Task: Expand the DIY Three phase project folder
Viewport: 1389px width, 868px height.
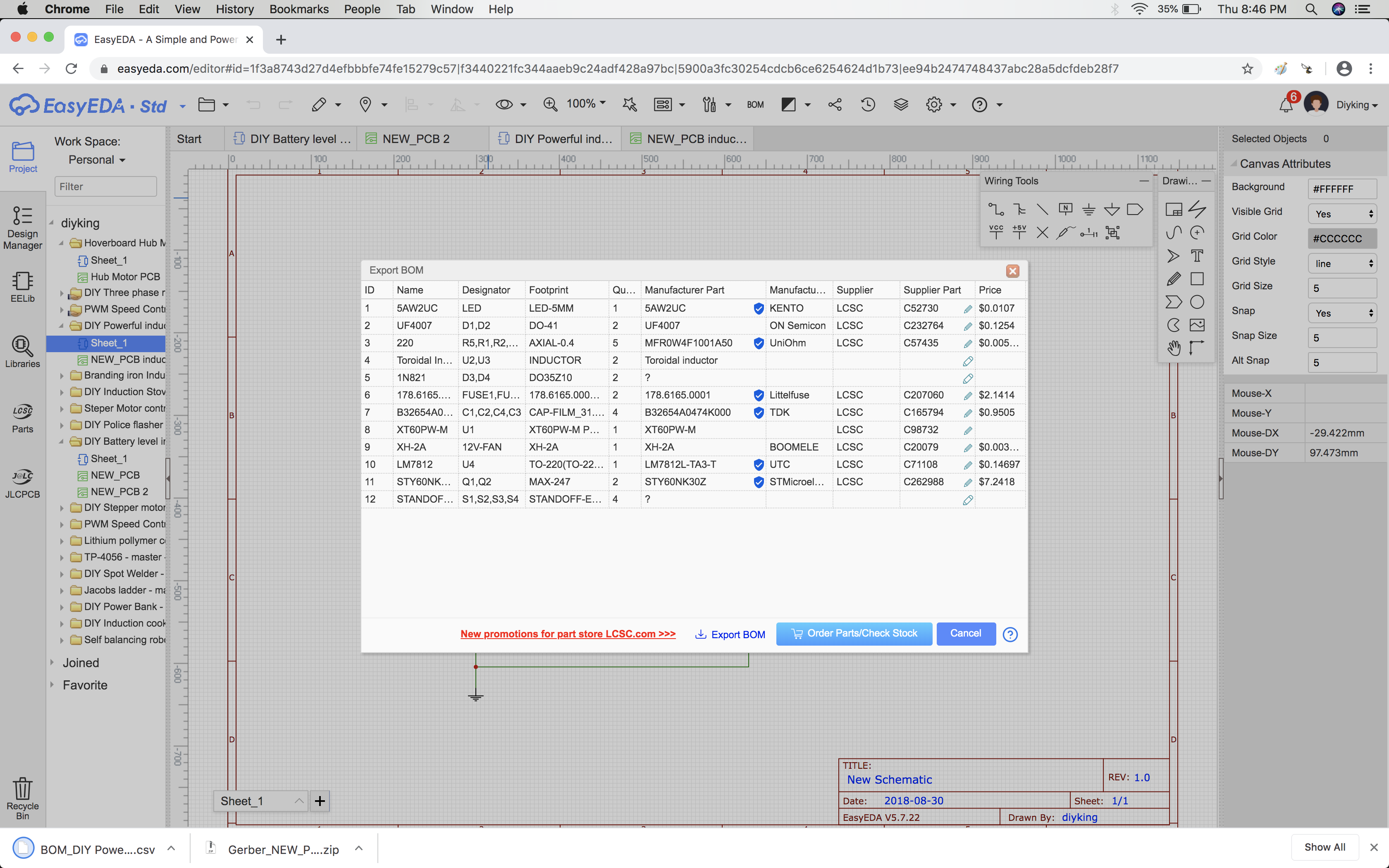Action: (62, 293)
